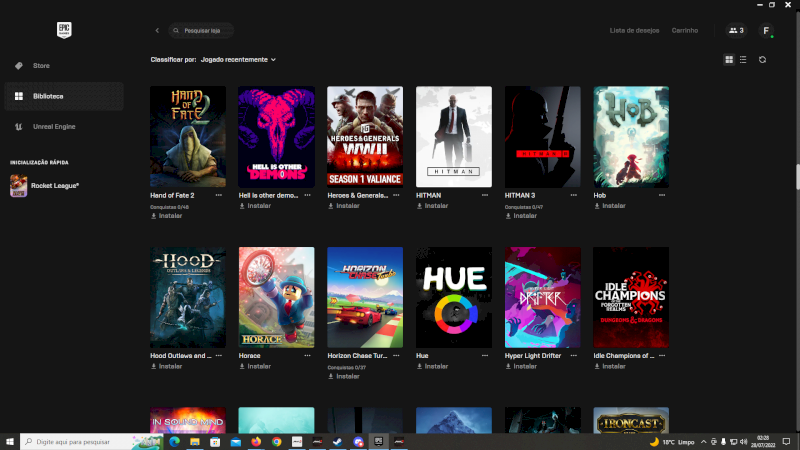800x450 pixels.
Task: Open the Windows Start menu
Action: pos(10,441)
